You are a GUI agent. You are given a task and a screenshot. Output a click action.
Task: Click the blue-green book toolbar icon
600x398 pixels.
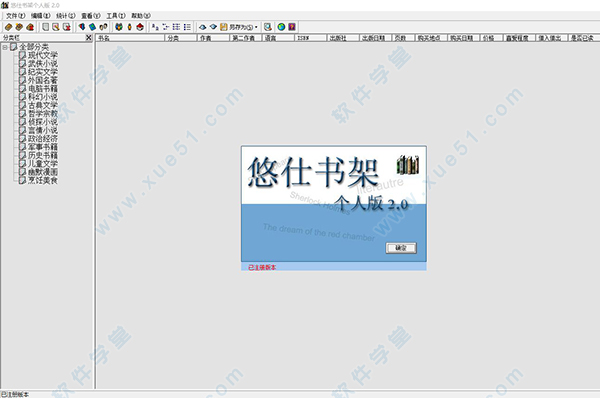pyautogui.click(x=93, y=27)
